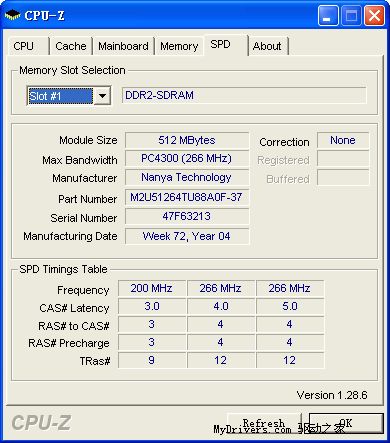This screenshot has width=390, height=443.
Task: Click part number M2U51264TU88A0F-37
Action: (x=187, y=197)
